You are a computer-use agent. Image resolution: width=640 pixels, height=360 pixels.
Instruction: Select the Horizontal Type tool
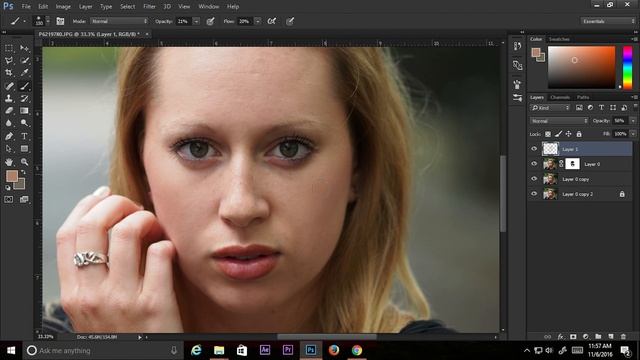pyautogui.click(x=24, y=136)
